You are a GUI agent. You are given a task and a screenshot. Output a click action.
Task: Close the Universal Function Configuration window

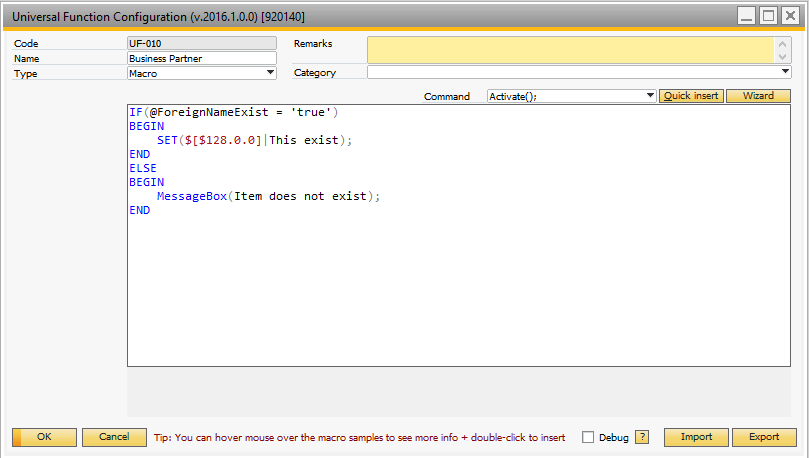tap(790, 16)
